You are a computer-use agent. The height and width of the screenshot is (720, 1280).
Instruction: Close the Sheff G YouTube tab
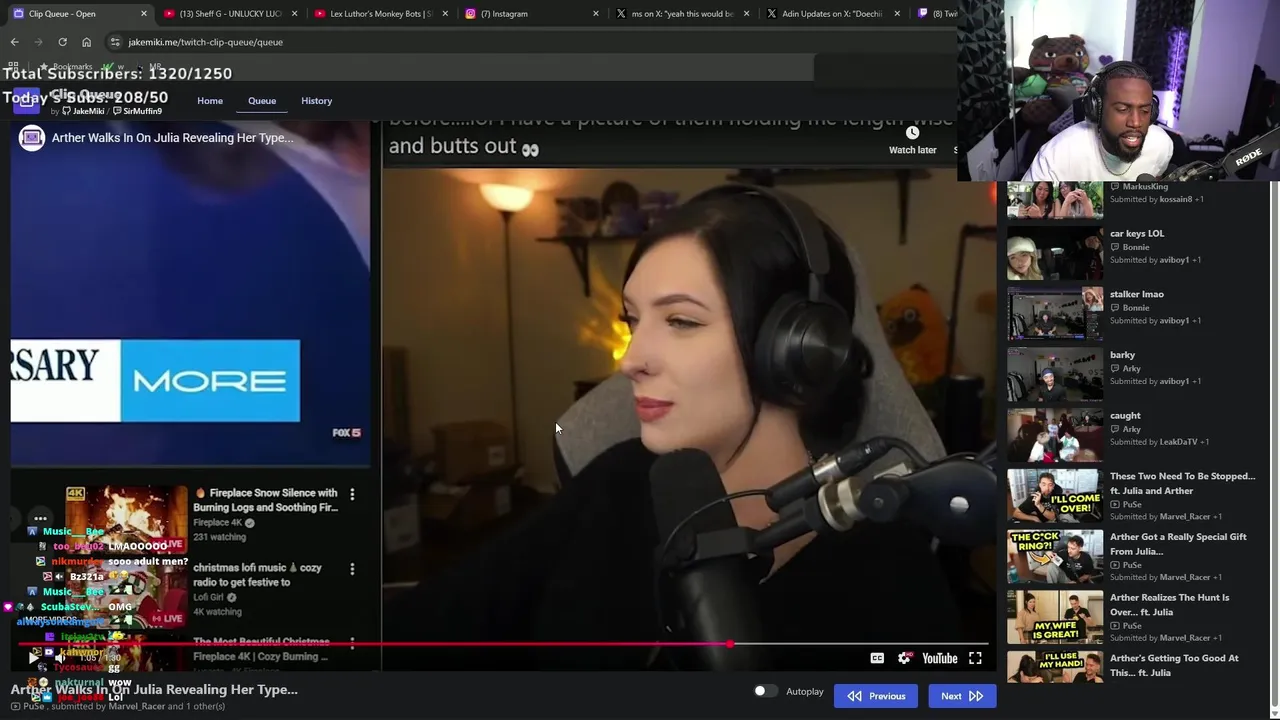[x=294, y=14]
